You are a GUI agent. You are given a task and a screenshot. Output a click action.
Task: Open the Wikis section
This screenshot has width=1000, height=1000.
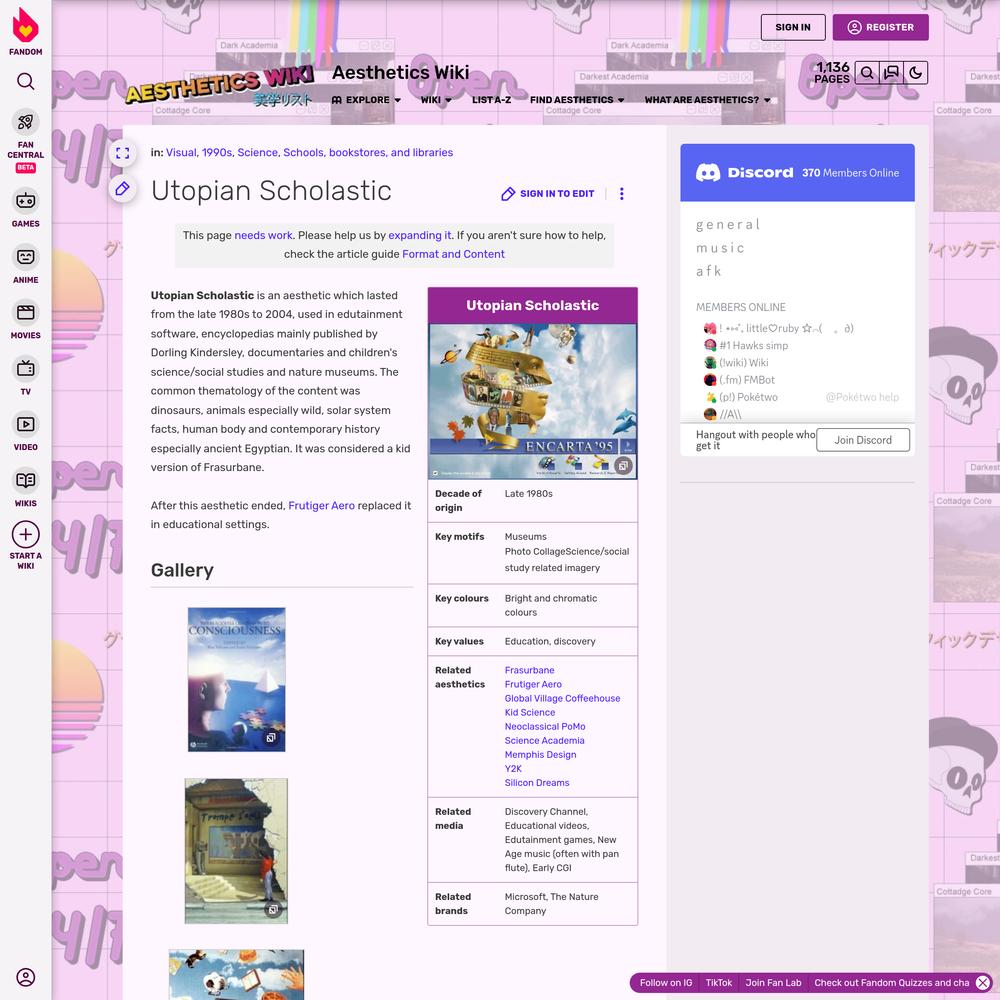tap(26, 487)
